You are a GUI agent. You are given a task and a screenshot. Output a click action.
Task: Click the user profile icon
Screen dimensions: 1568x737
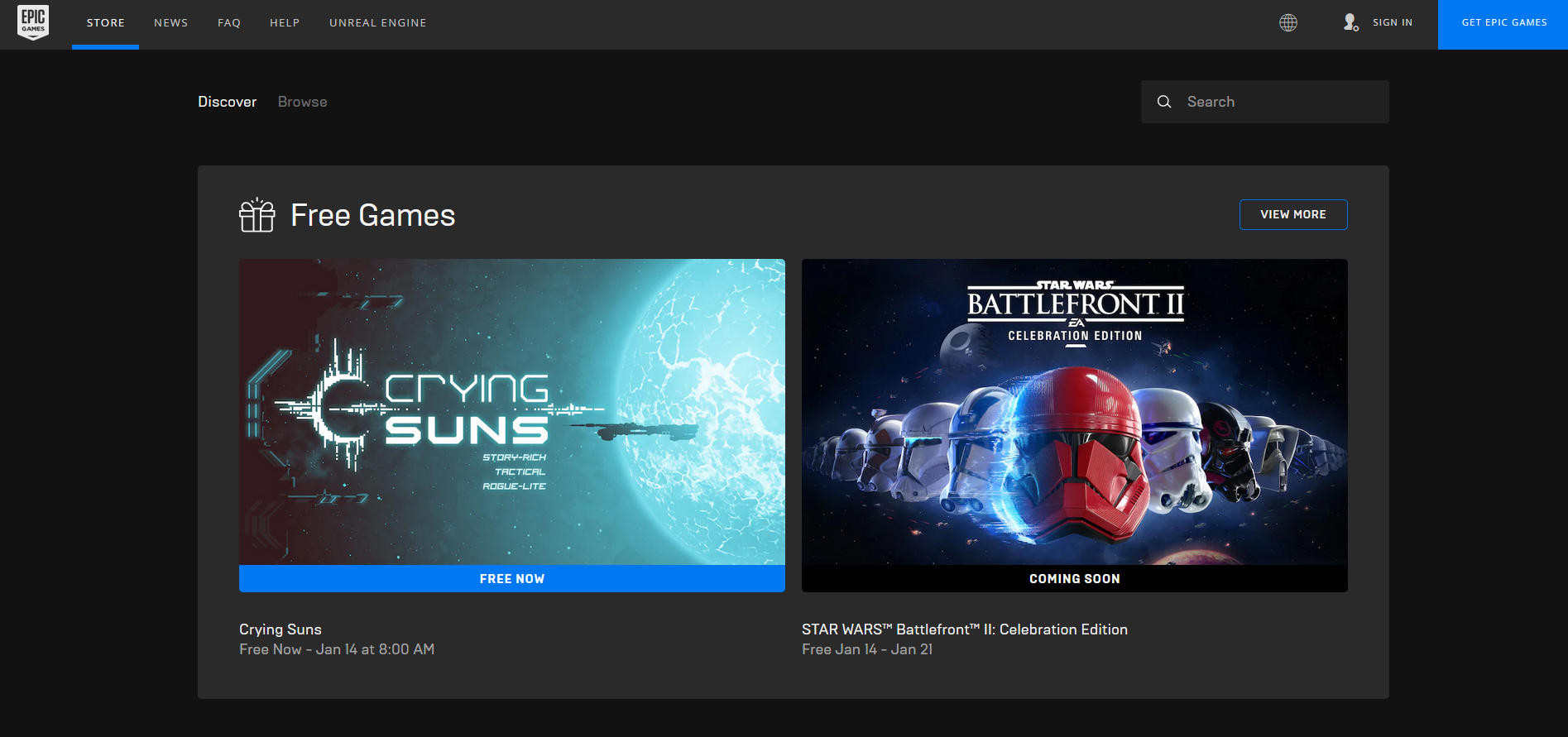1350,22
